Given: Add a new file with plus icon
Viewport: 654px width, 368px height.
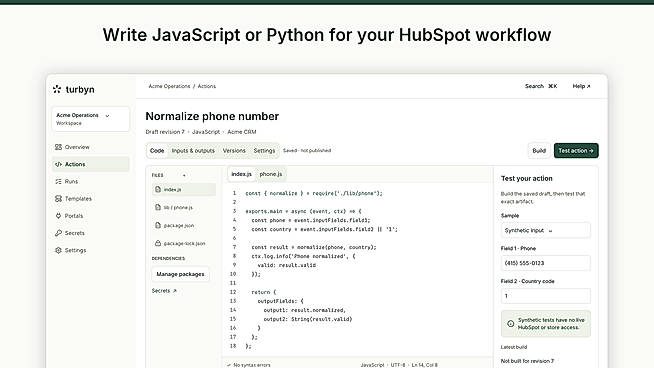Looking at the screenshot, I should tap(184, 175).
